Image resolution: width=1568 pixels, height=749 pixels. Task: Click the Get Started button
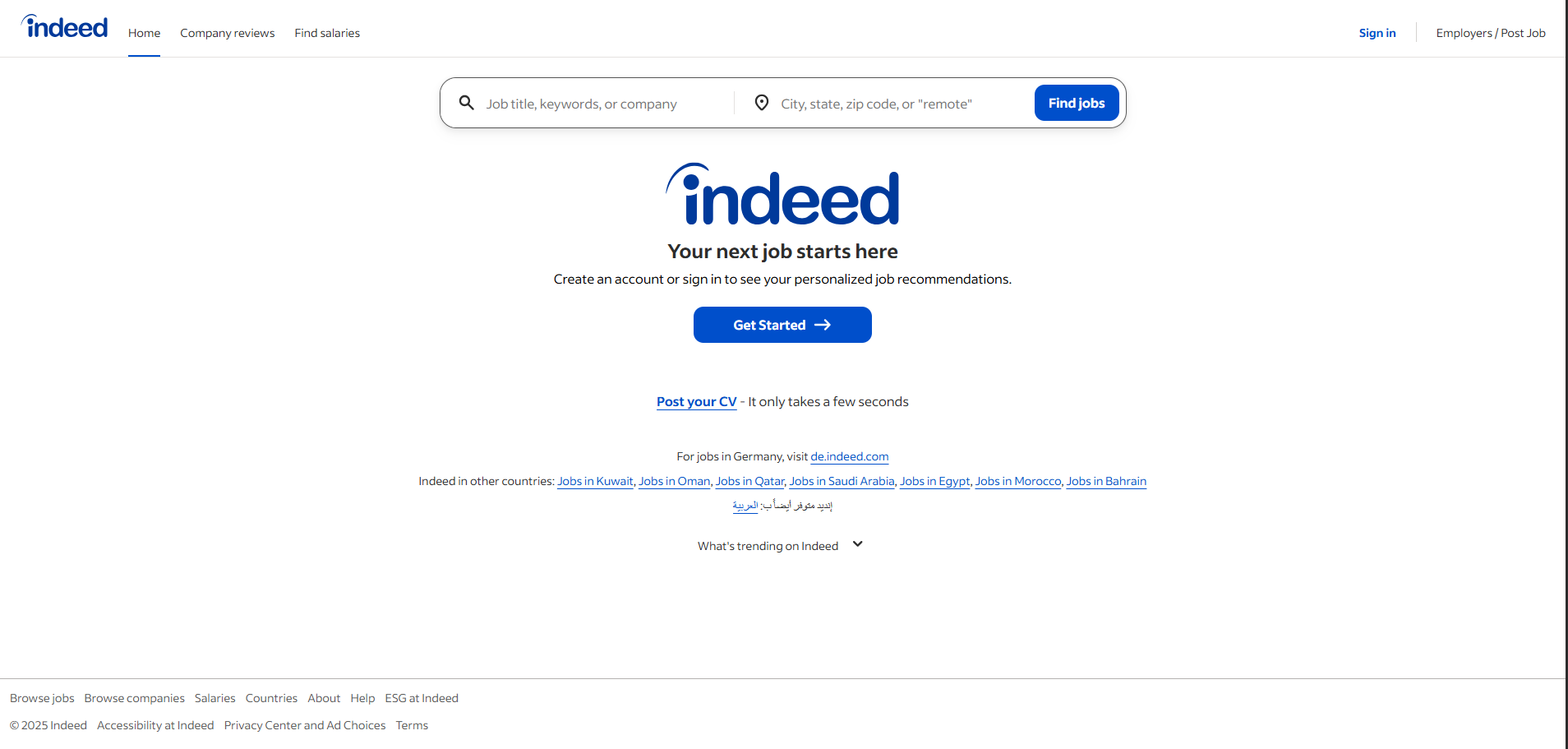click(782, 325)
